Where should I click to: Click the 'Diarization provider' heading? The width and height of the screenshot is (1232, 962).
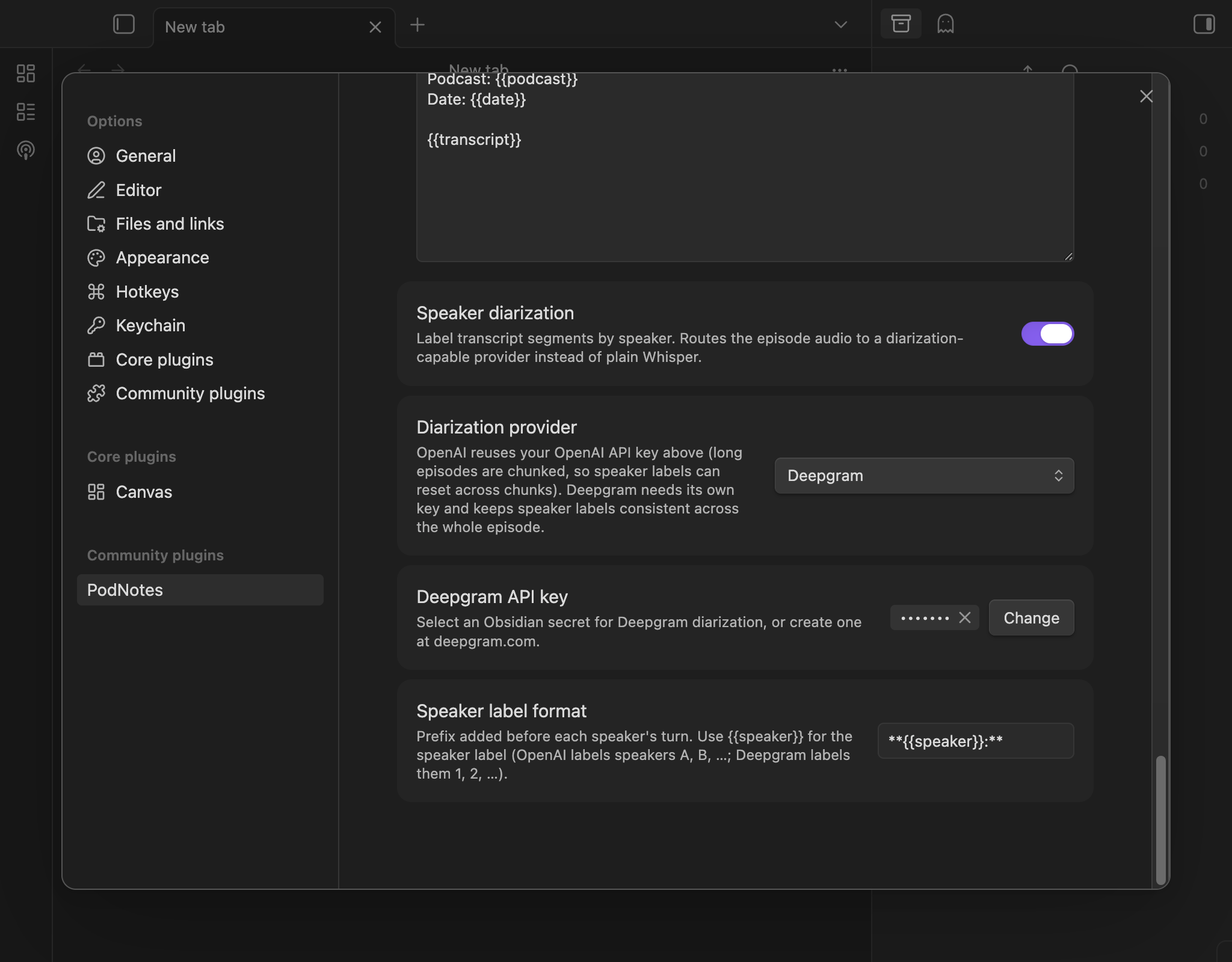(496, 427)
